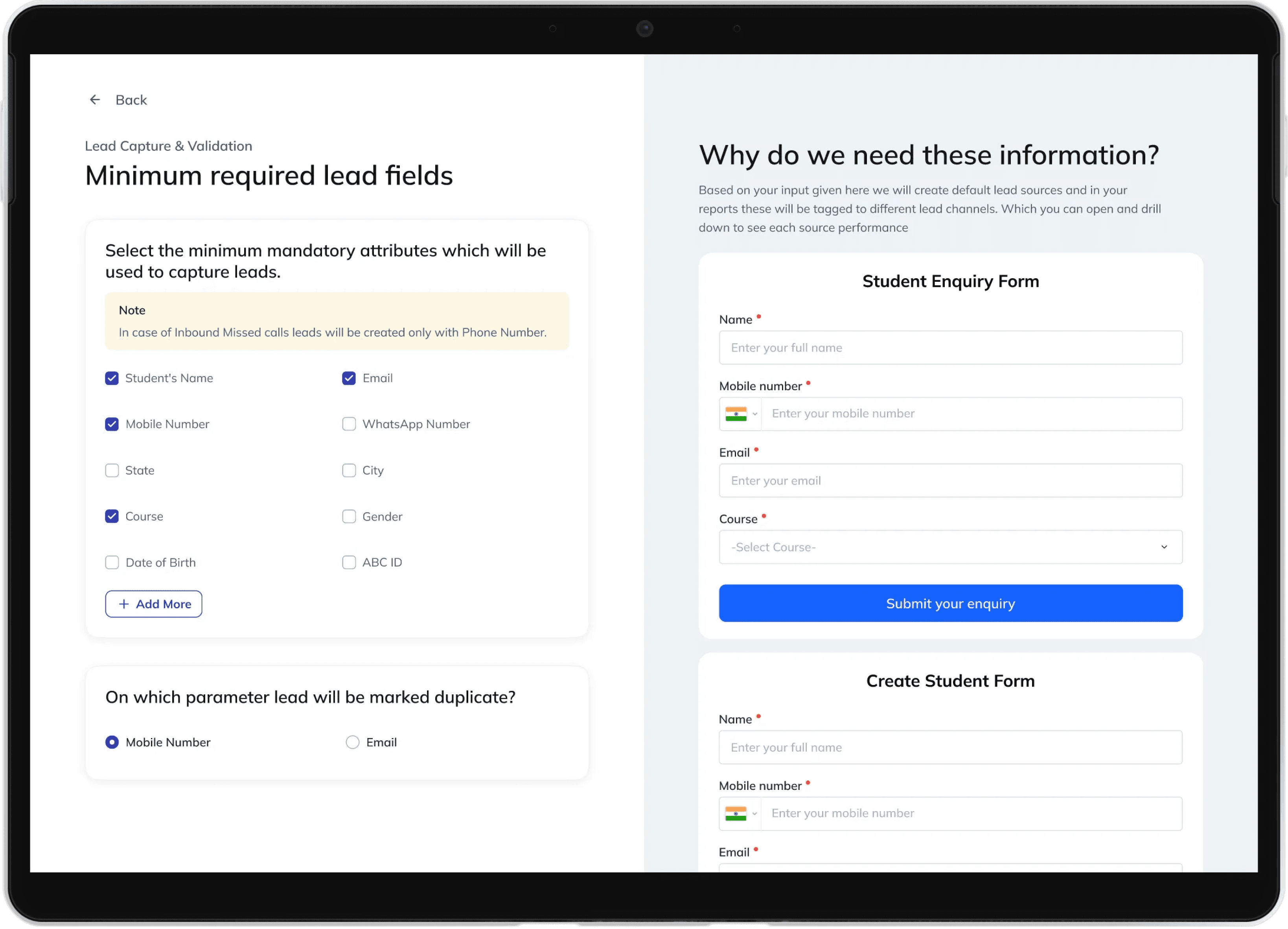The image size is (1288, 929).
Task: Tick the Date of Birth checkbox
Action: (112, 562)
